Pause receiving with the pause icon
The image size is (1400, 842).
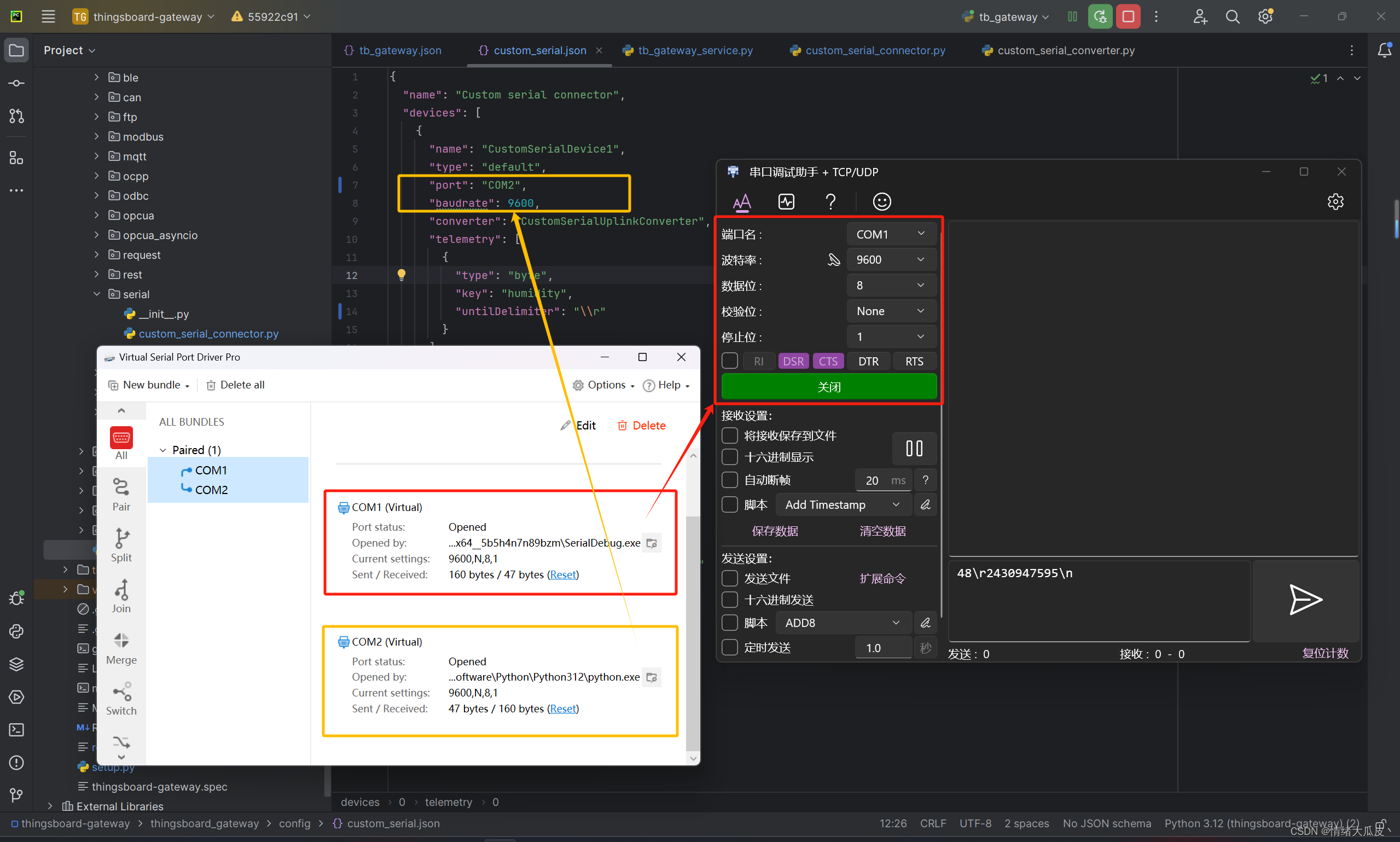point(913,448)
